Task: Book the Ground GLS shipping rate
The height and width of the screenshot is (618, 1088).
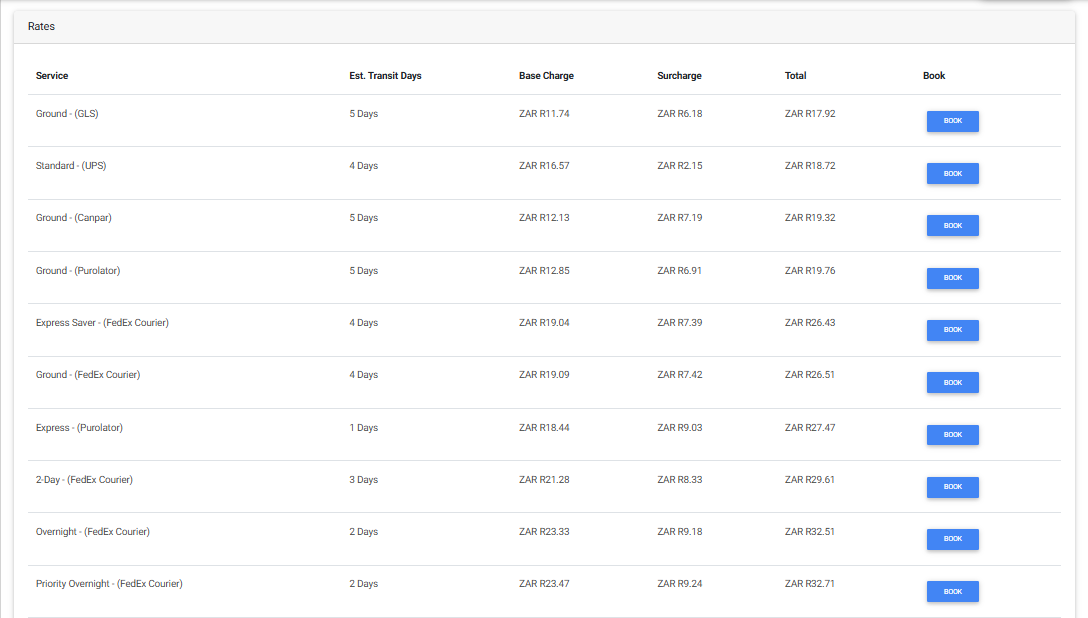Action: pyautogui.click(x=952, y=121)
